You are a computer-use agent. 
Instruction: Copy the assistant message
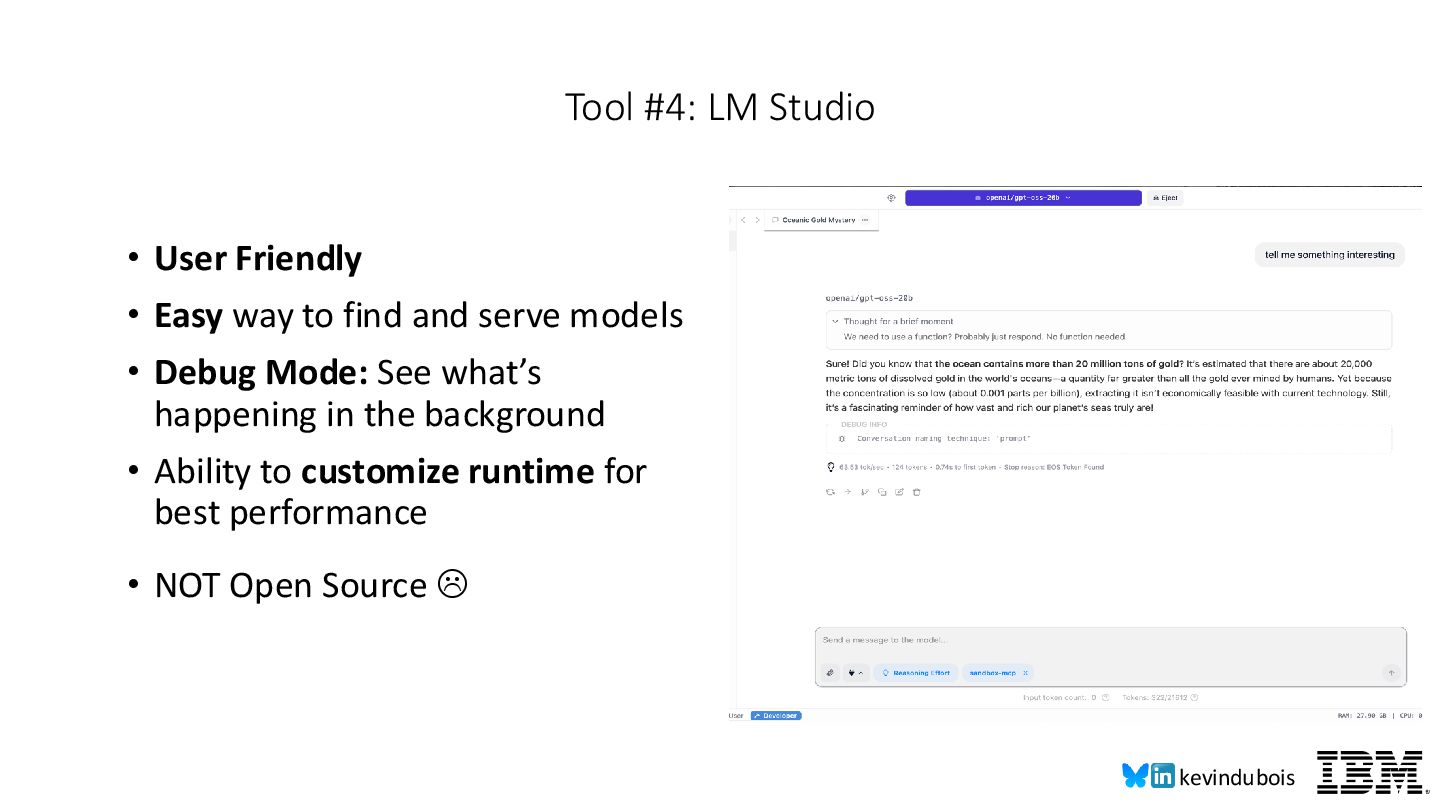(882, 492)
